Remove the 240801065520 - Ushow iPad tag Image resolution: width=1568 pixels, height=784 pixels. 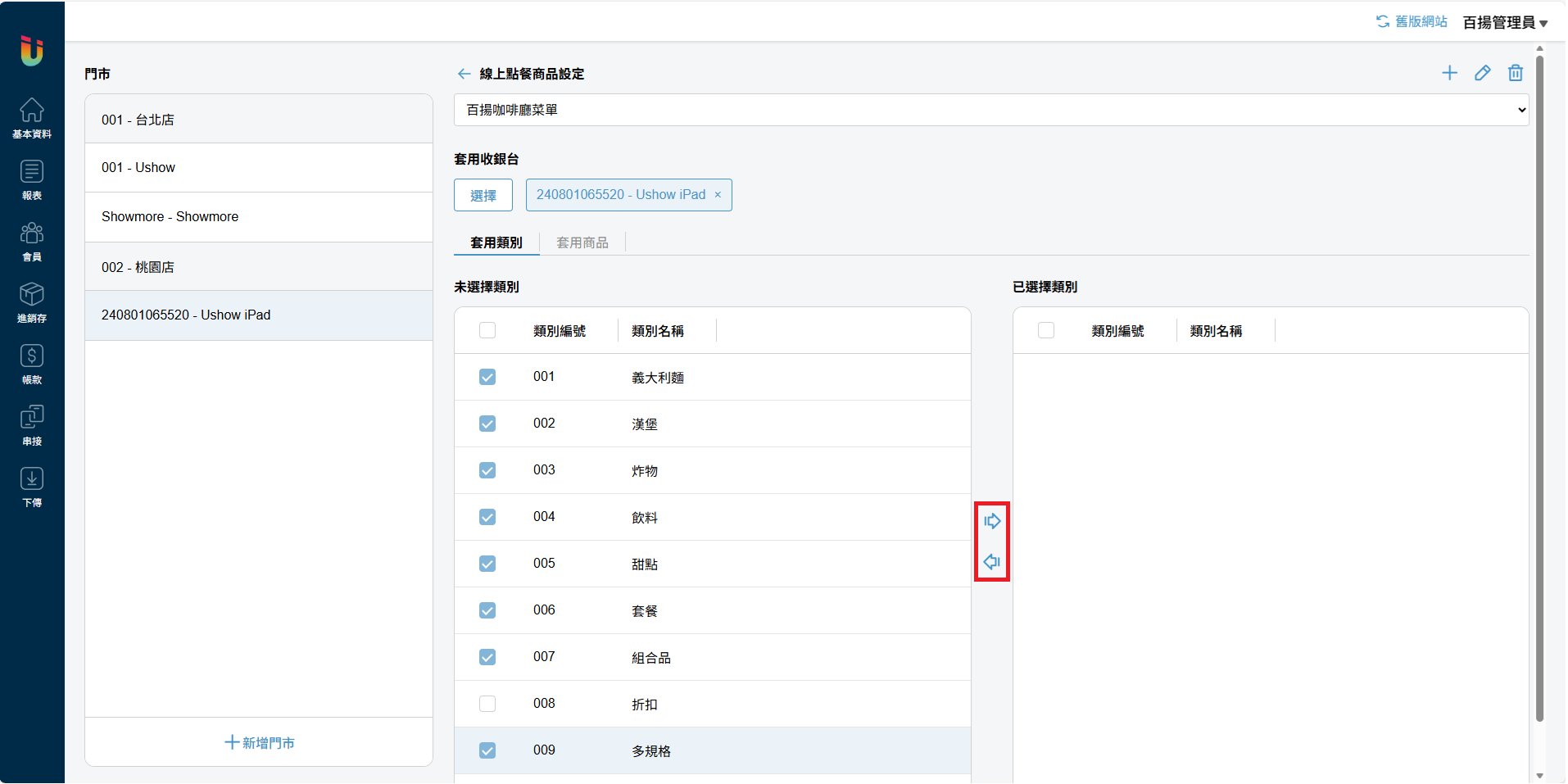(718, 195)
